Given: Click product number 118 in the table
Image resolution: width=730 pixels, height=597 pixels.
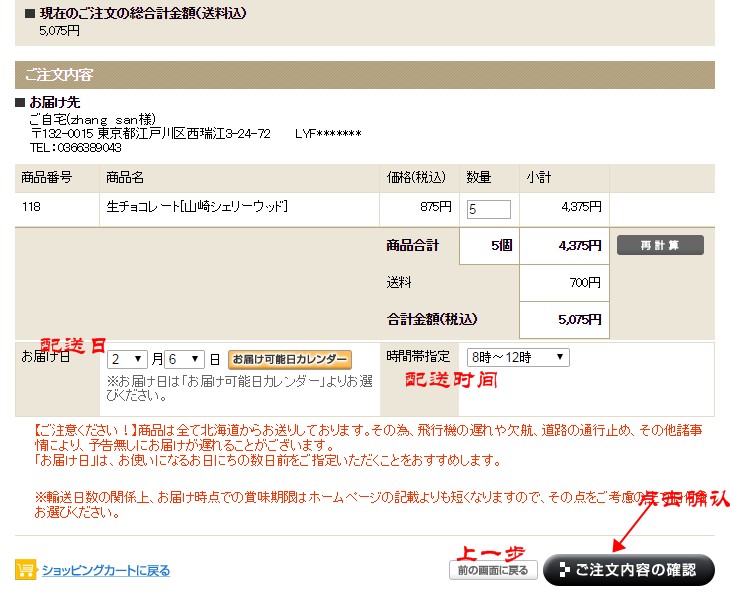Looking at the screenshot, I should point(31,207).
